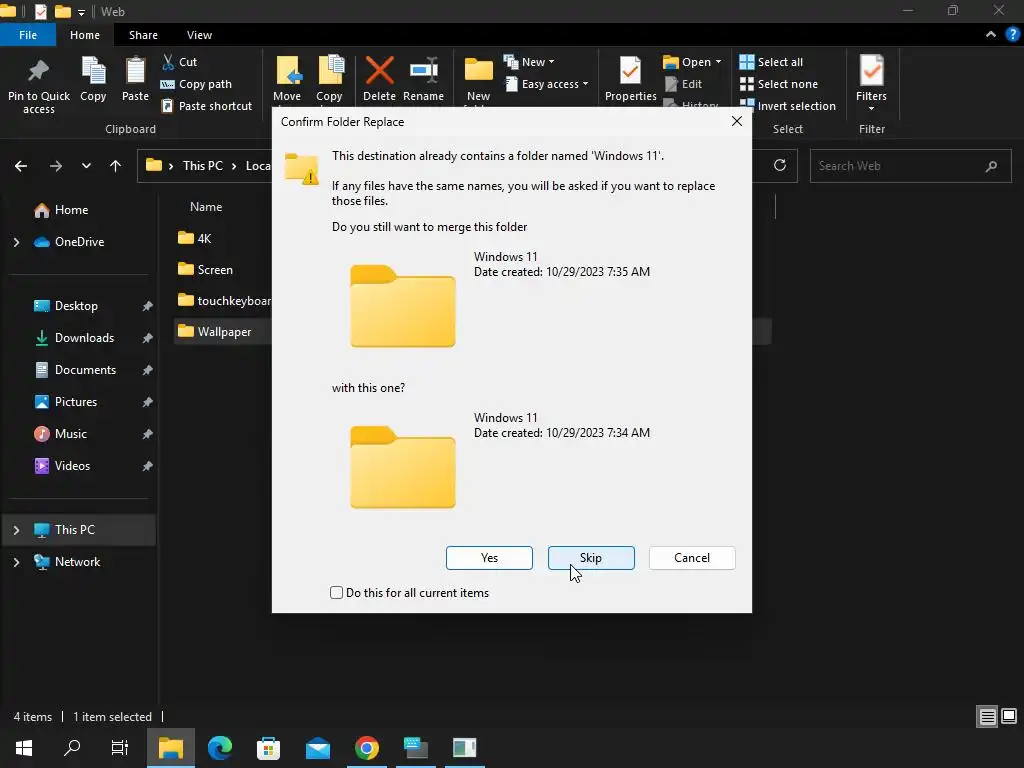
Task: Open taskbar Search icon
Action: click(x=72, y=748)
